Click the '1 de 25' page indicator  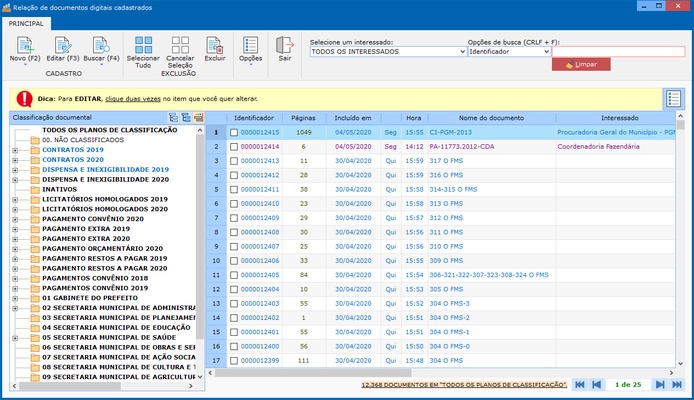[628, 385]
